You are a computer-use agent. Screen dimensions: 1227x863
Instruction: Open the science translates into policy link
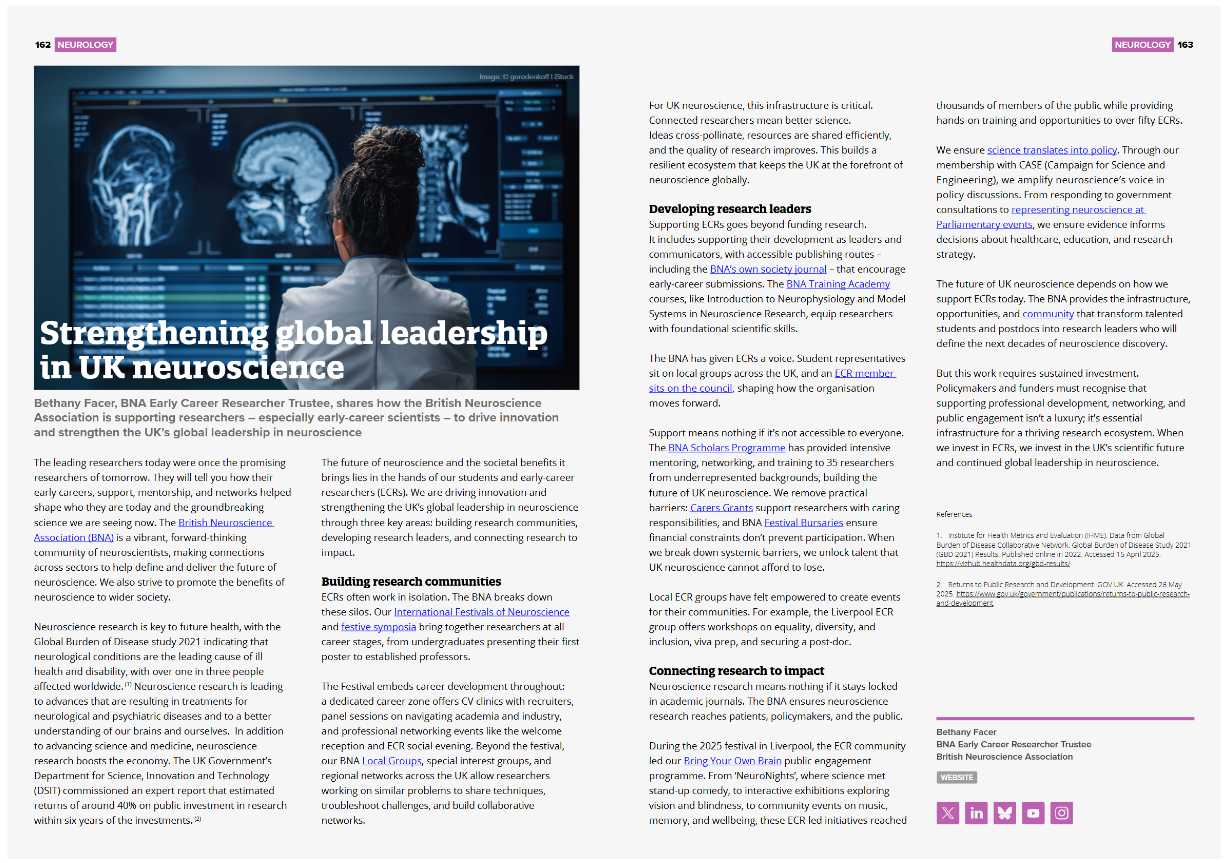1052,149
